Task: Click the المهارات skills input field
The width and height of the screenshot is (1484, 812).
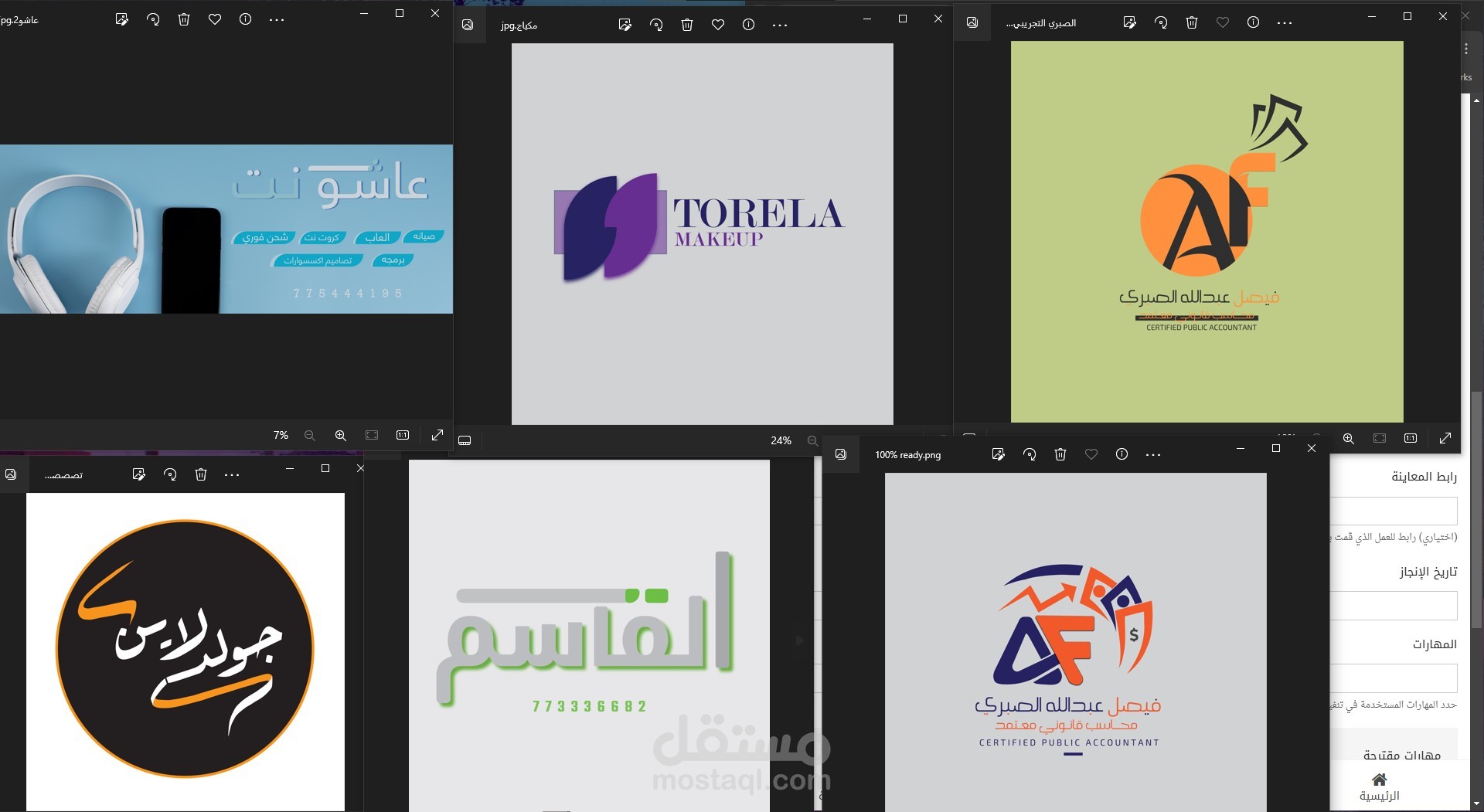Action: click(1394, 678)
